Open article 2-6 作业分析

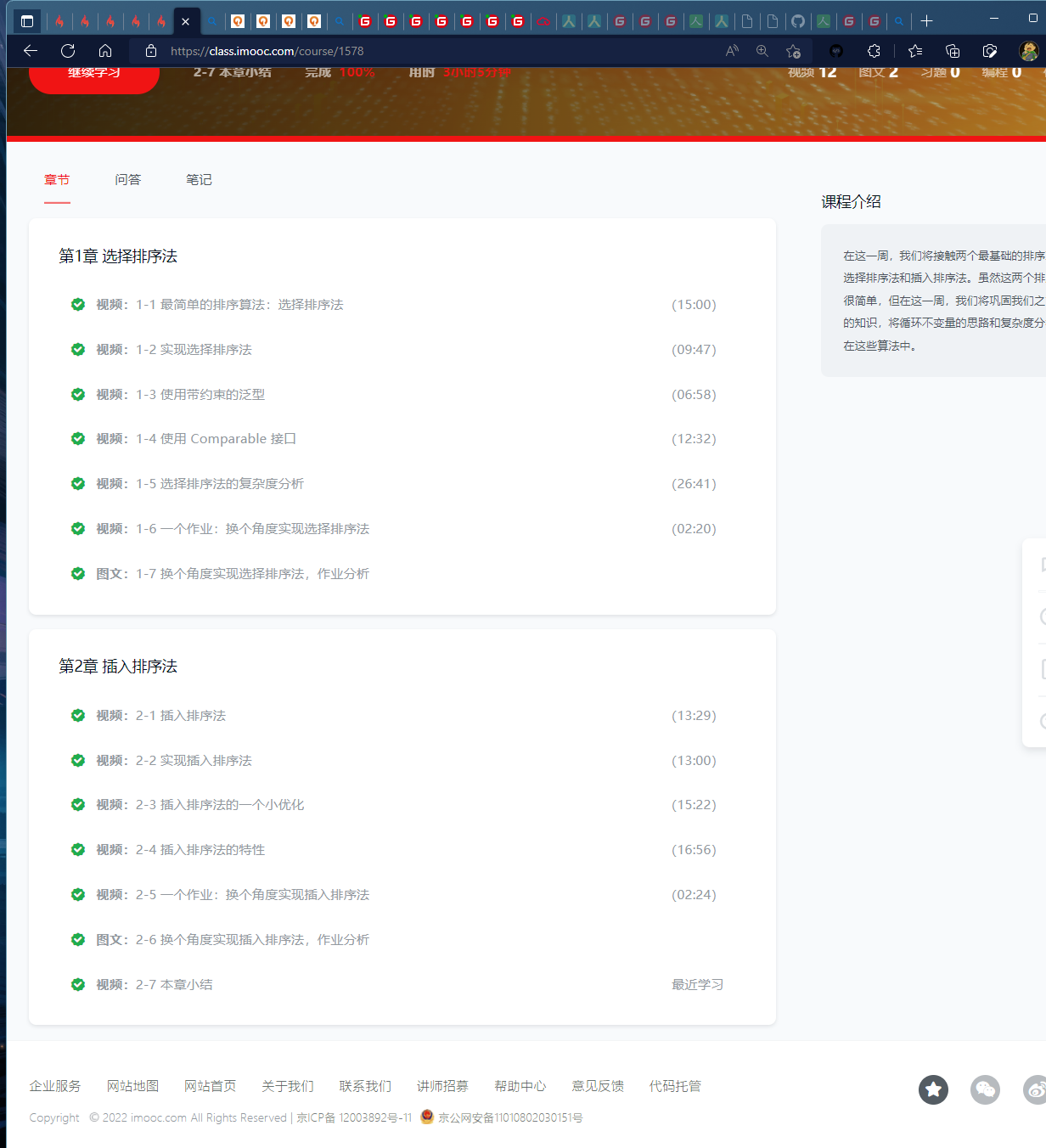[x=233, y=940]
